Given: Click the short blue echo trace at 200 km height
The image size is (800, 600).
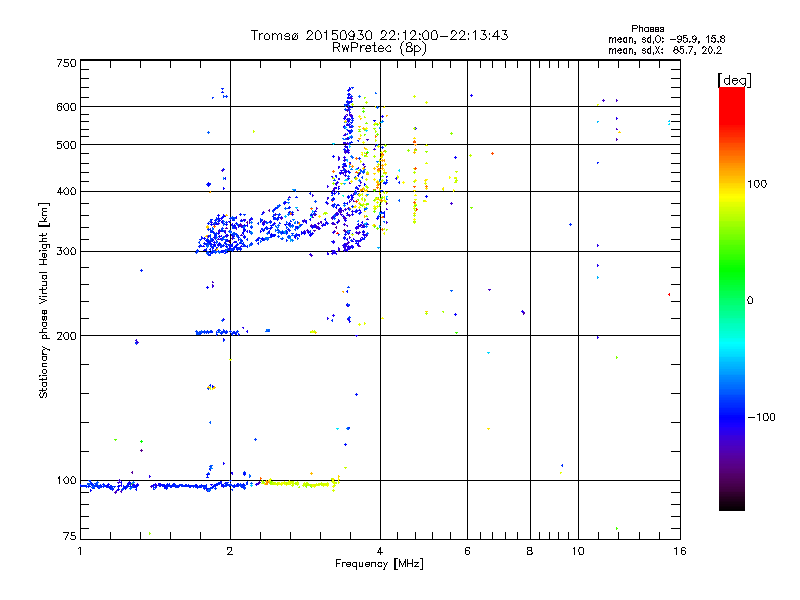Looking at the screenshot, I should tap(217, 333).
